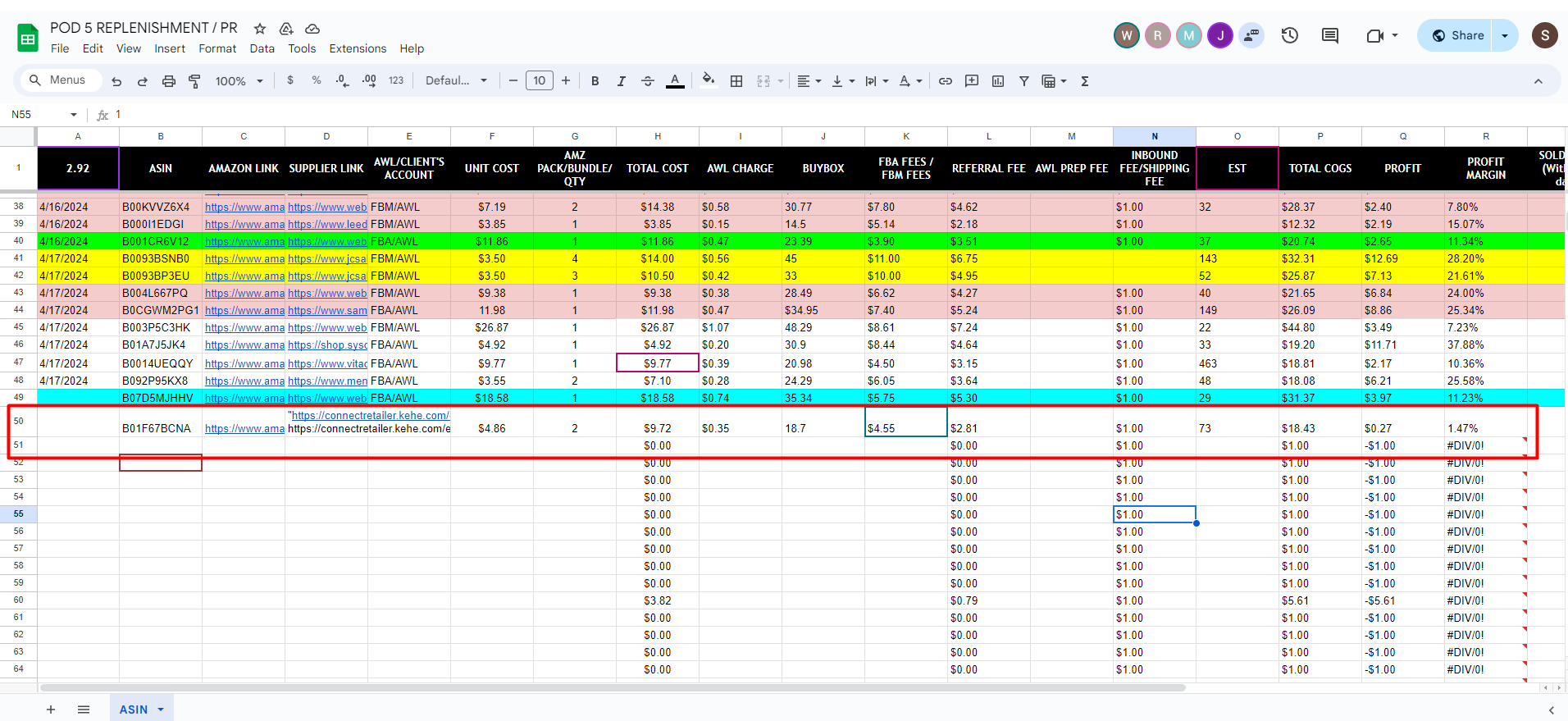This screenshot has height=721, width=1568.
Task: View cloud document status icon
Action: click(x=312, y=29)
